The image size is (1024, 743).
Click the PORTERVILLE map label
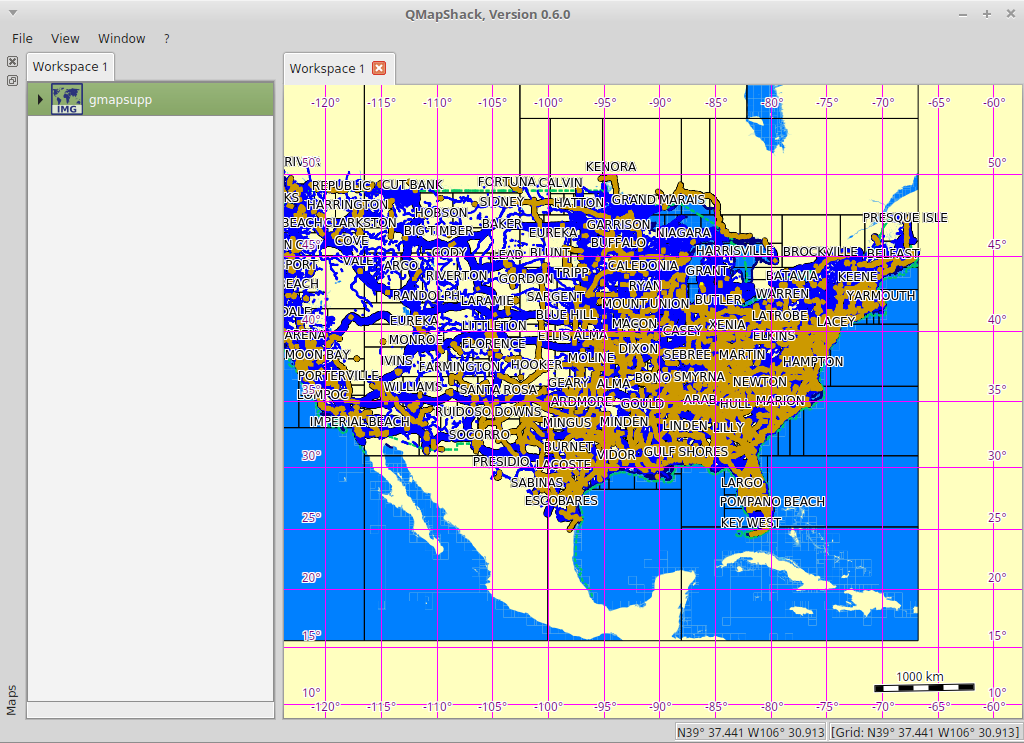338,376
